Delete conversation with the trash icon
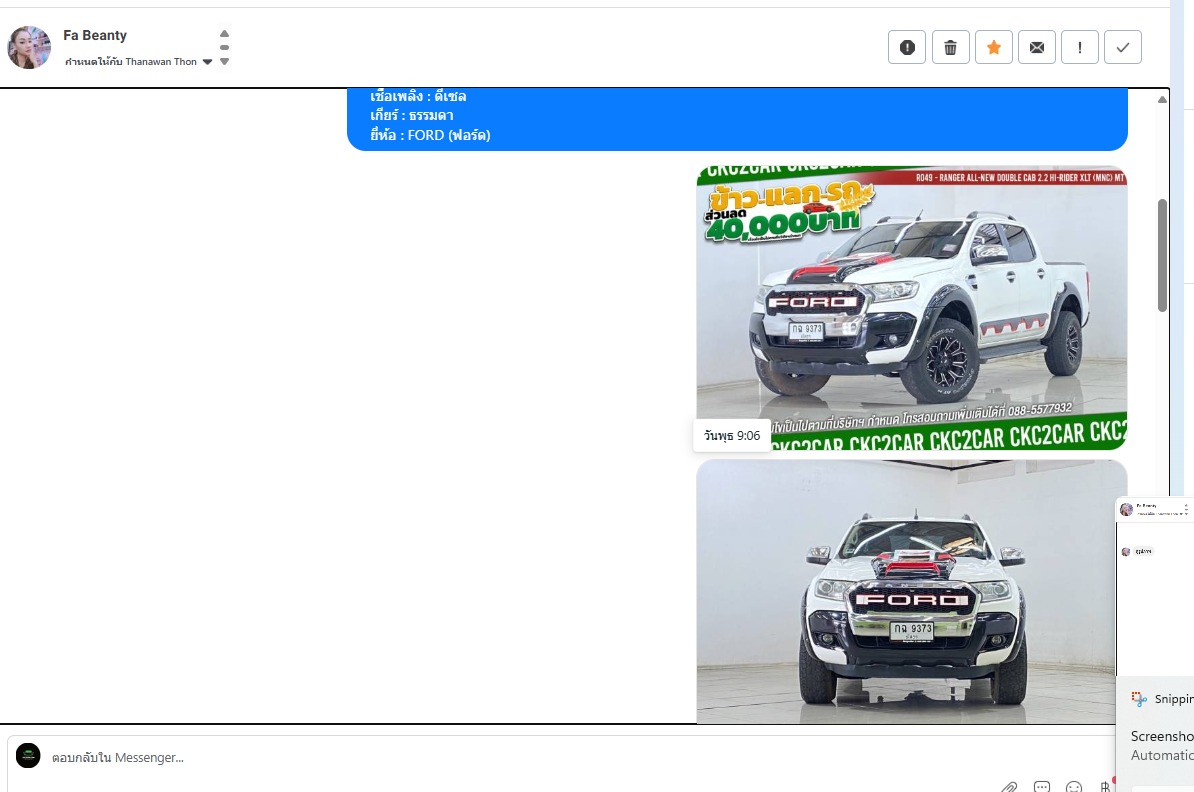Screen dimensions: 1194x792 click(x=950, y=47)
